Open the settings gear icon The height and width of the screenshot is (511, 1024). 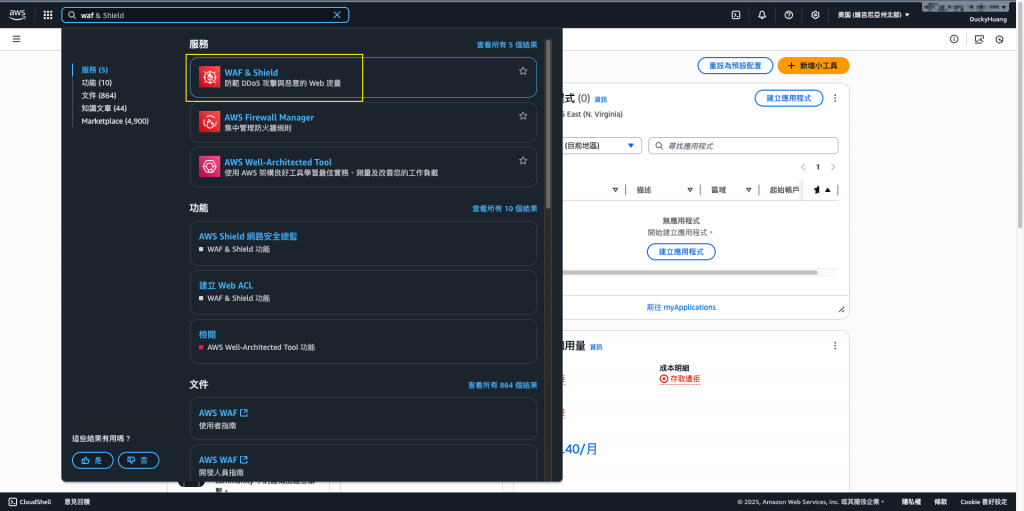[x=815, y=15]
